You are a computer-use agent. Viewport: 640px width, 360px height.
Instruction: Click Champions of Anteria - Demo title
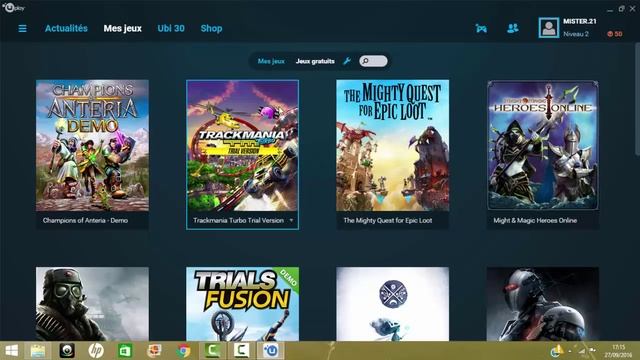coord(85,220)
